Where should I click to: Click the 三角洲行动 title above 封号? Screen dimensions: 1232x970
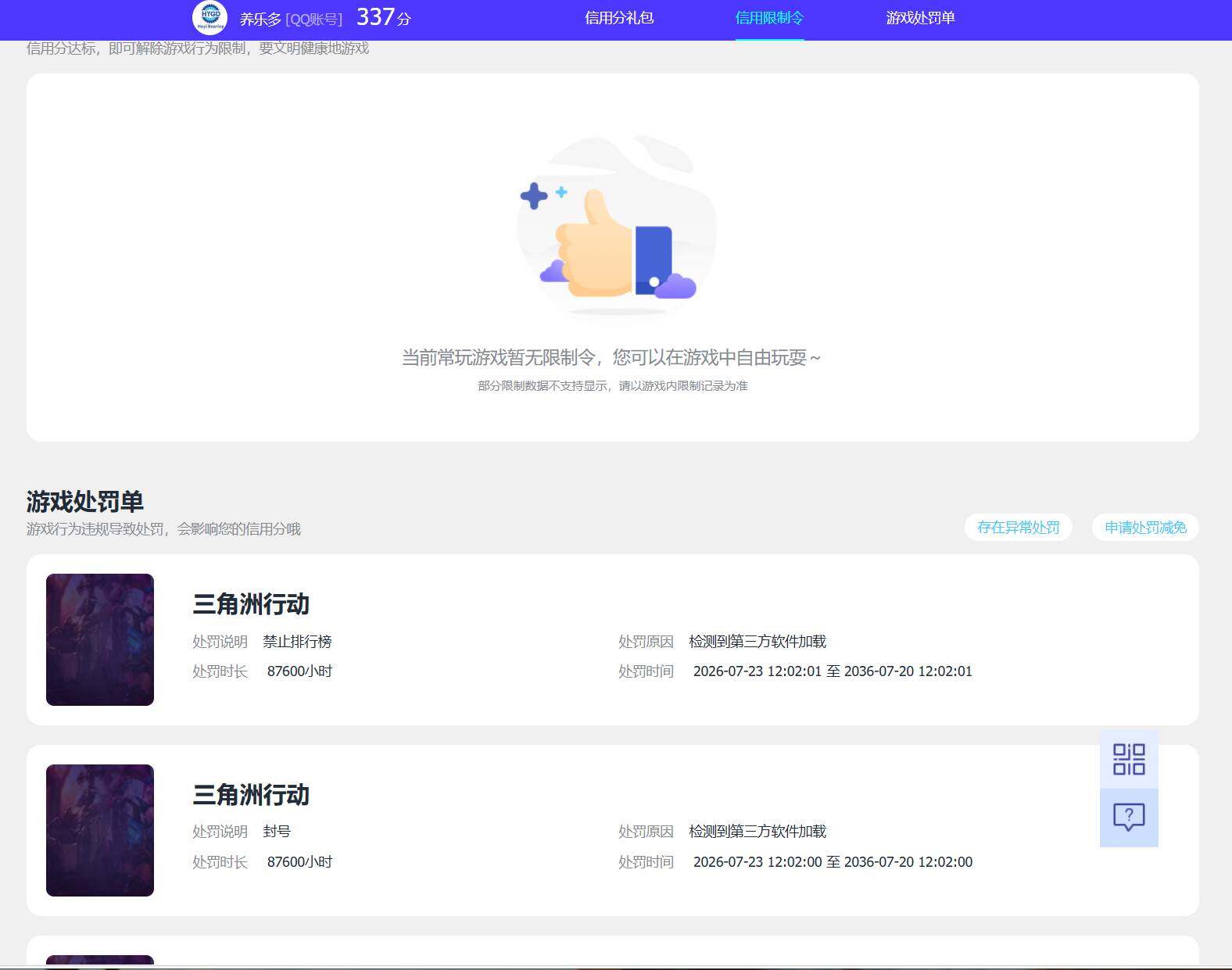(251, 795)
